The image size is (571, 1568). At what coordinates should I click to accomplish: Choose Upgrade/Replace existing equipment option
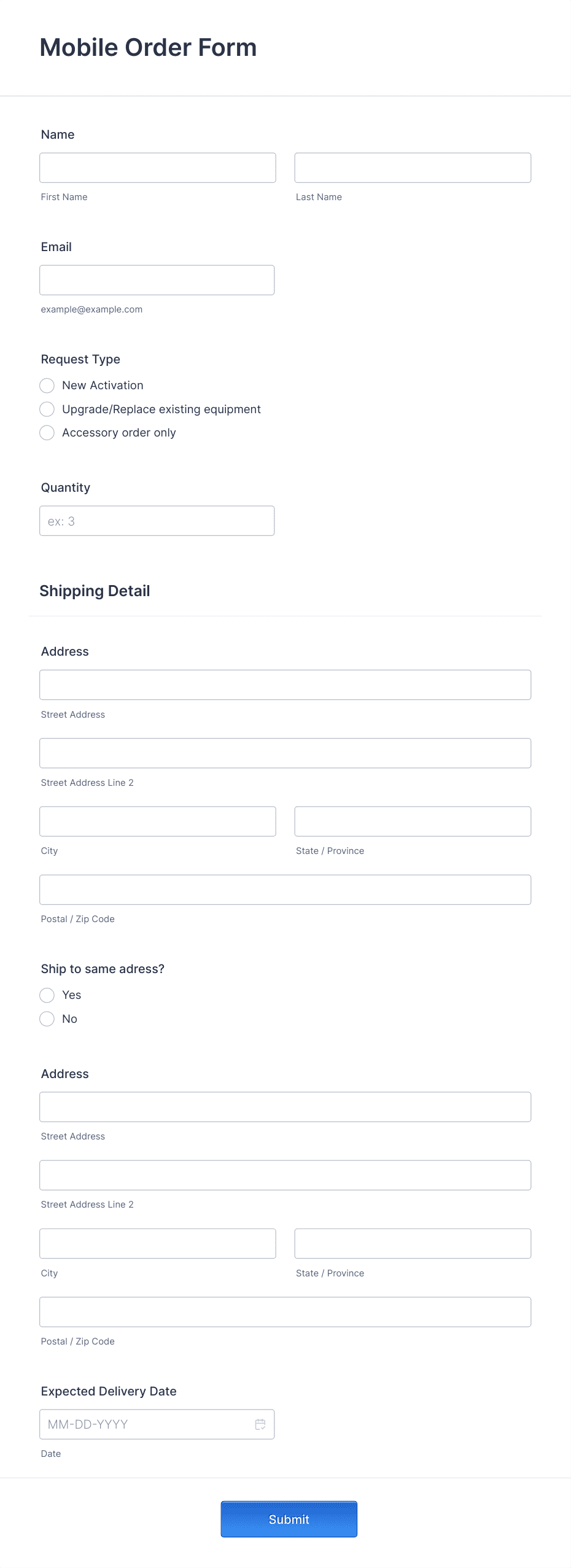coord(47,409)
